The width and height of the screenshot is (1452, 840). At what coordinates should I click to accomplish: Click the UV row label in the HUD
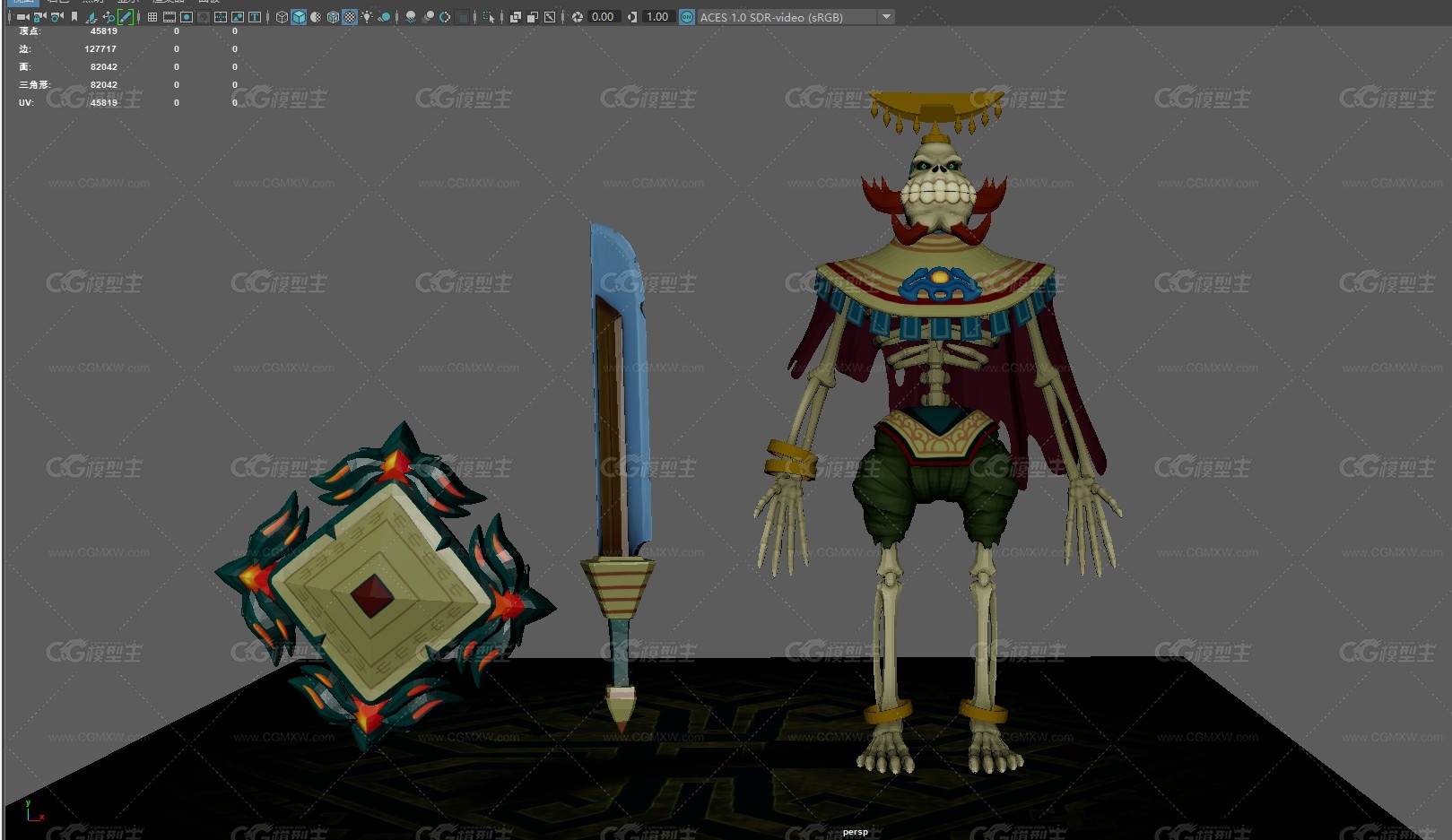[x=26, y=103]
